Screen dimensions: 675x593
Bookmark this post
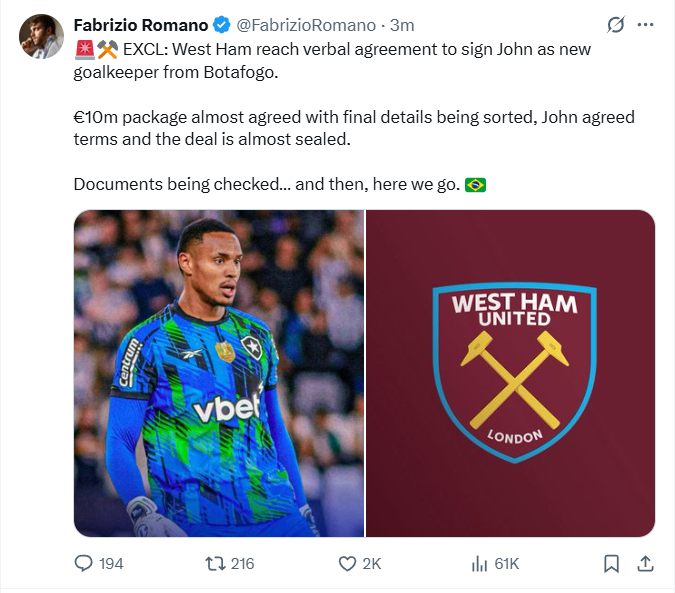611,564
